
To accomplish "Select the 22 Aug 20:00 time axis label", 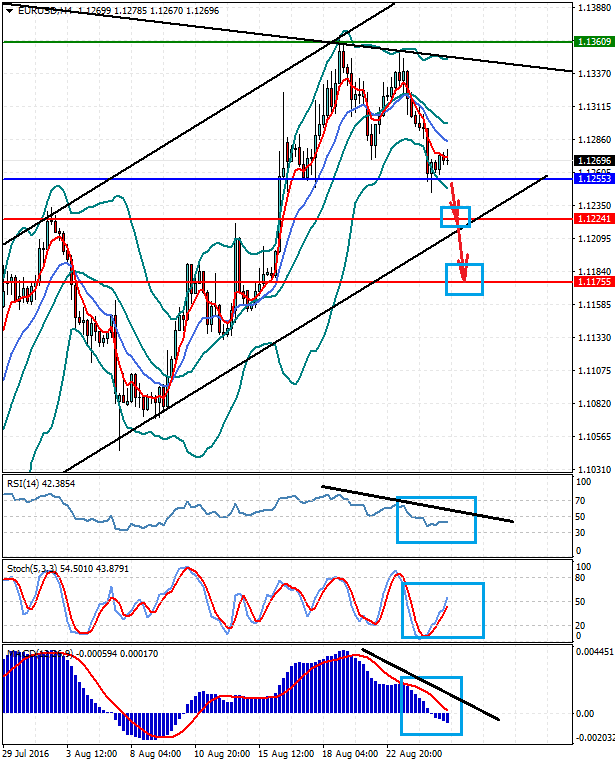I will [412, 754].
